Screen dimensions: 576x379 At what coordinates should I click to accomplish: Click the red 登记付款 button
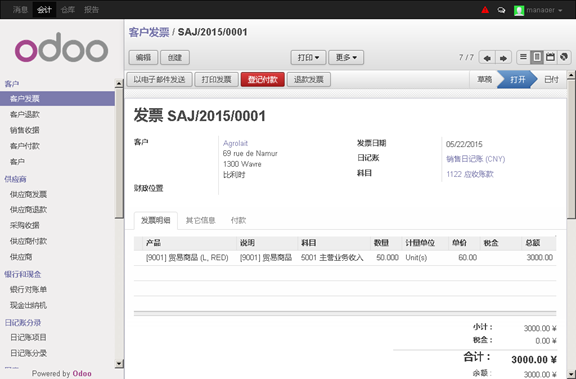tap(263, 80)
